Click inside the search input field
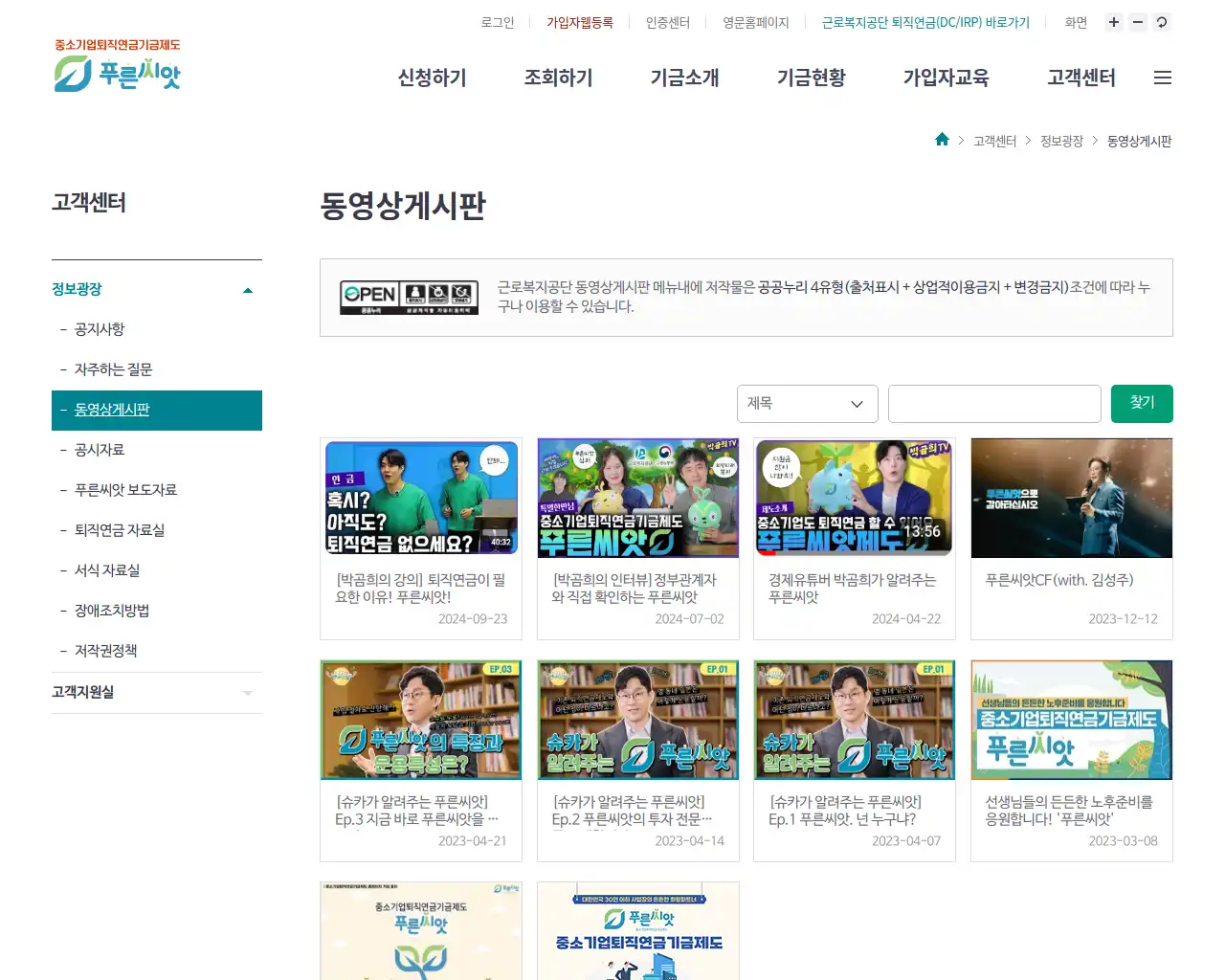This screenshot has height=980, width=1225. click(x=994, y=403)
